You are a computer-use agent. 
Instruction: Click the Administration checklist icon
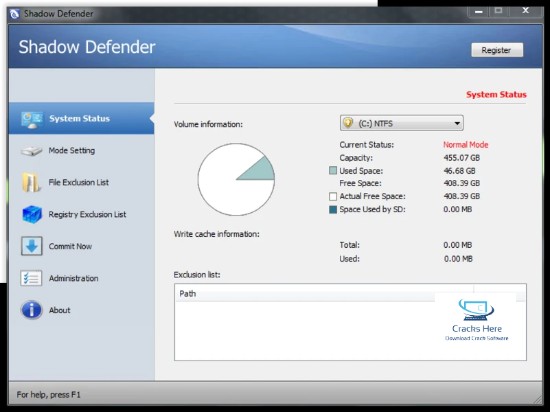31,278
